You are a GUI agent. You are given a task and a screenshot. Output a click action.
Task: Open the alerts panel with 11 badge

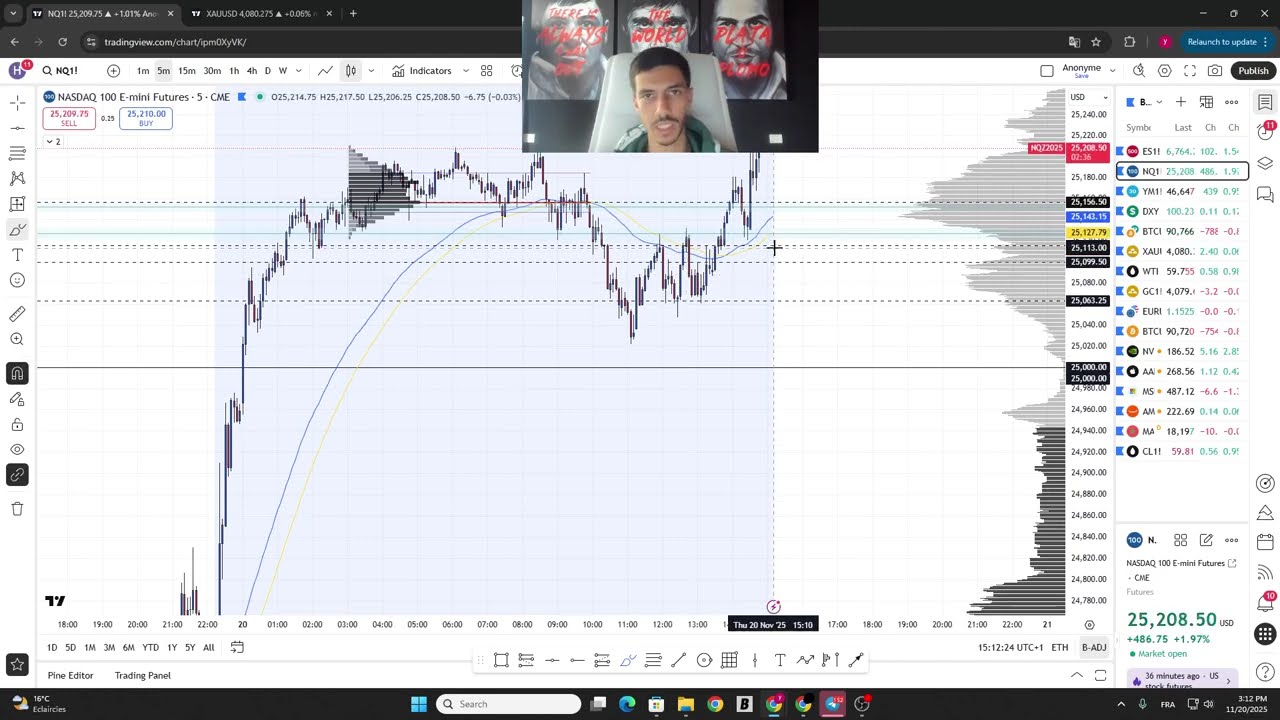click(1265, 132)
